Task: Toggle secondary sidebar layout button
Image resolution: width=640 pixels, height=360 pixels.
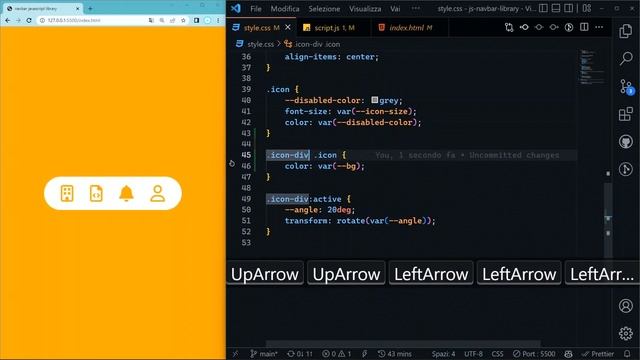Action: [569, 8]
